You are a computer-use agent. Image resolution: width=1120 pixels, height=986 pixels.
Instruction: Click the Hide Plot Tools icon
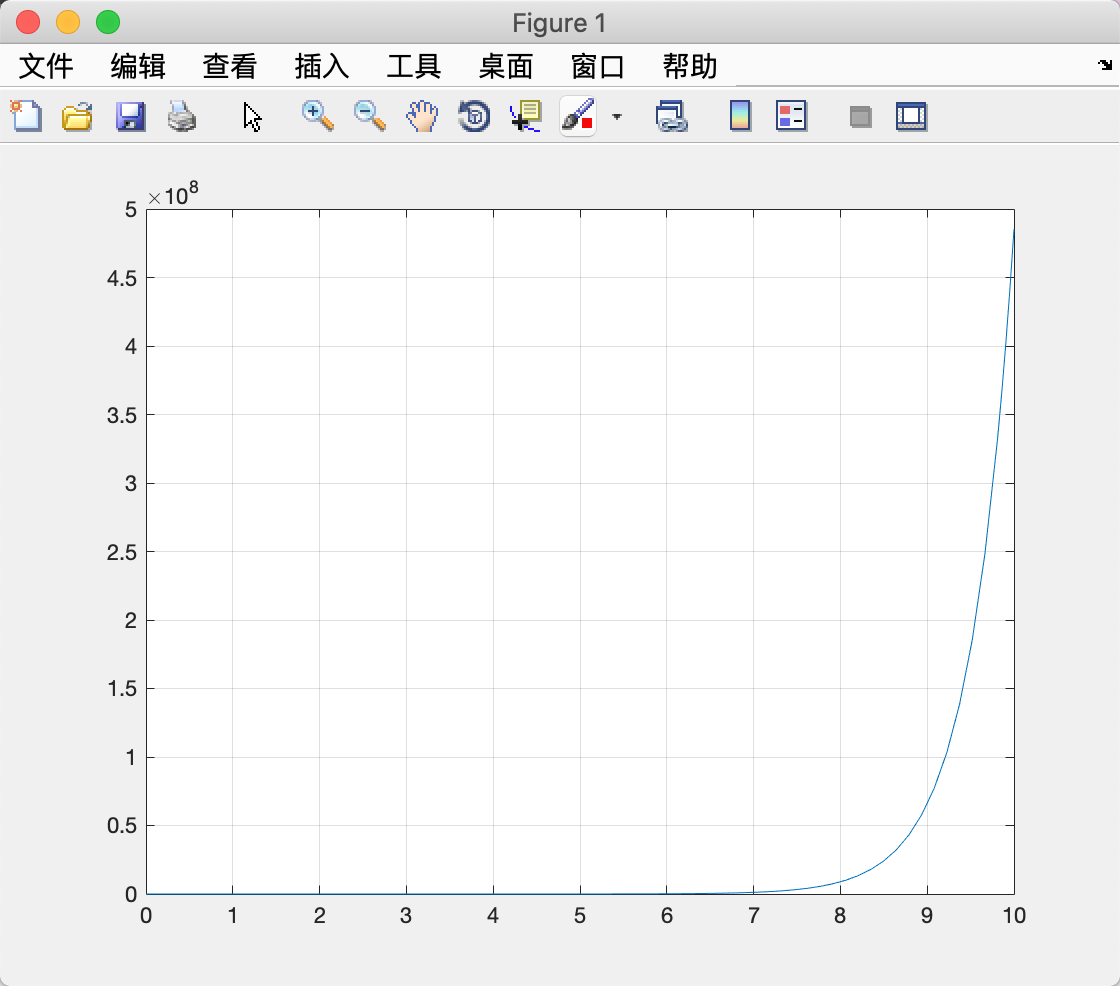tap(861, 116)
